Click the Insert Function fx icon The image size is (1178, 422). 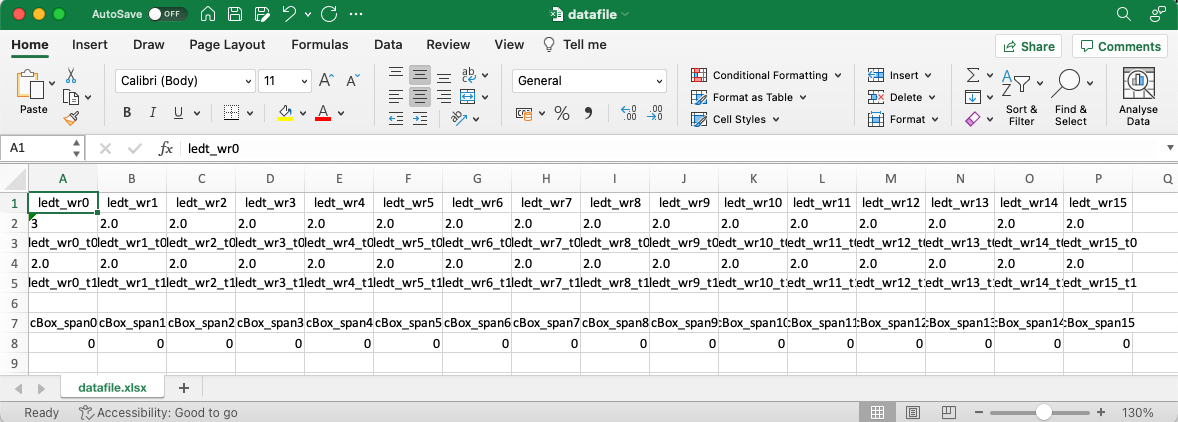165,149
